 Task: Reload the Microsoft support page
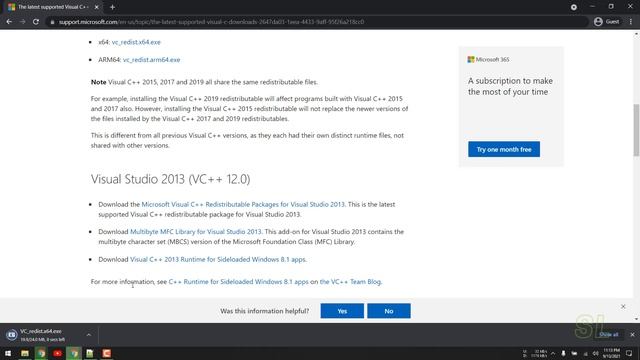36,22
